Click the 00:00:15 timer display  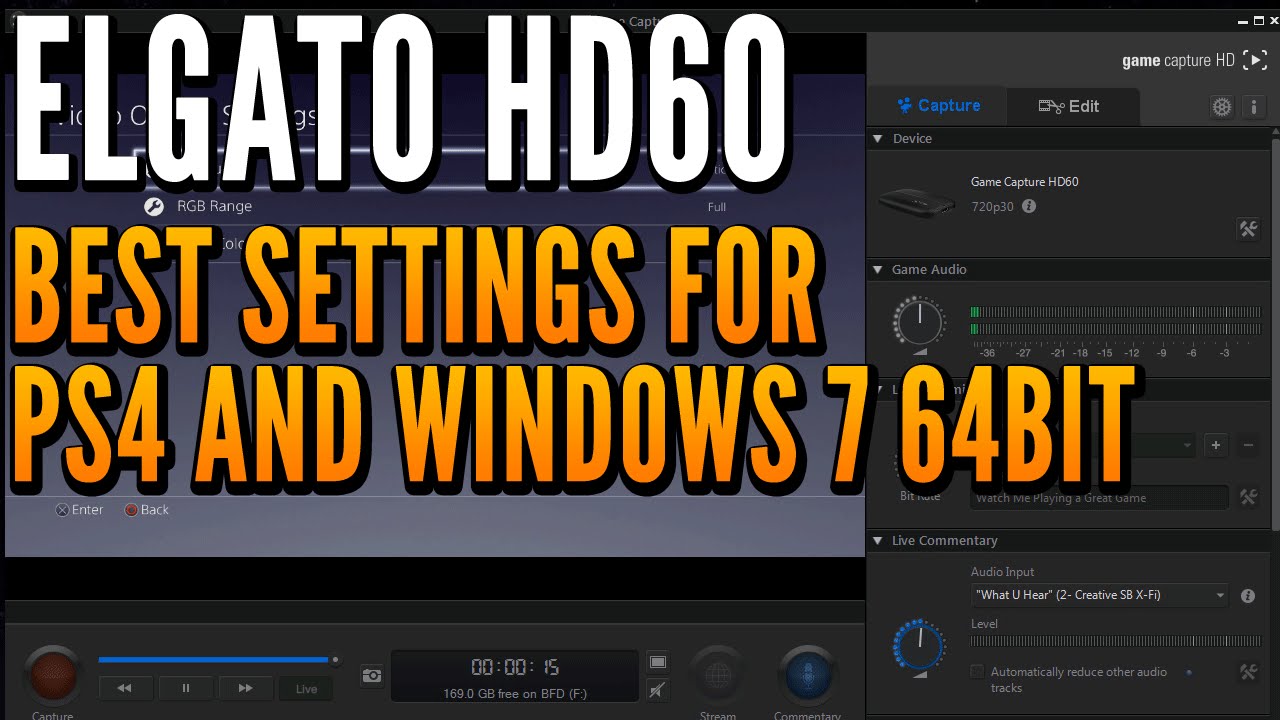point(515,667)
